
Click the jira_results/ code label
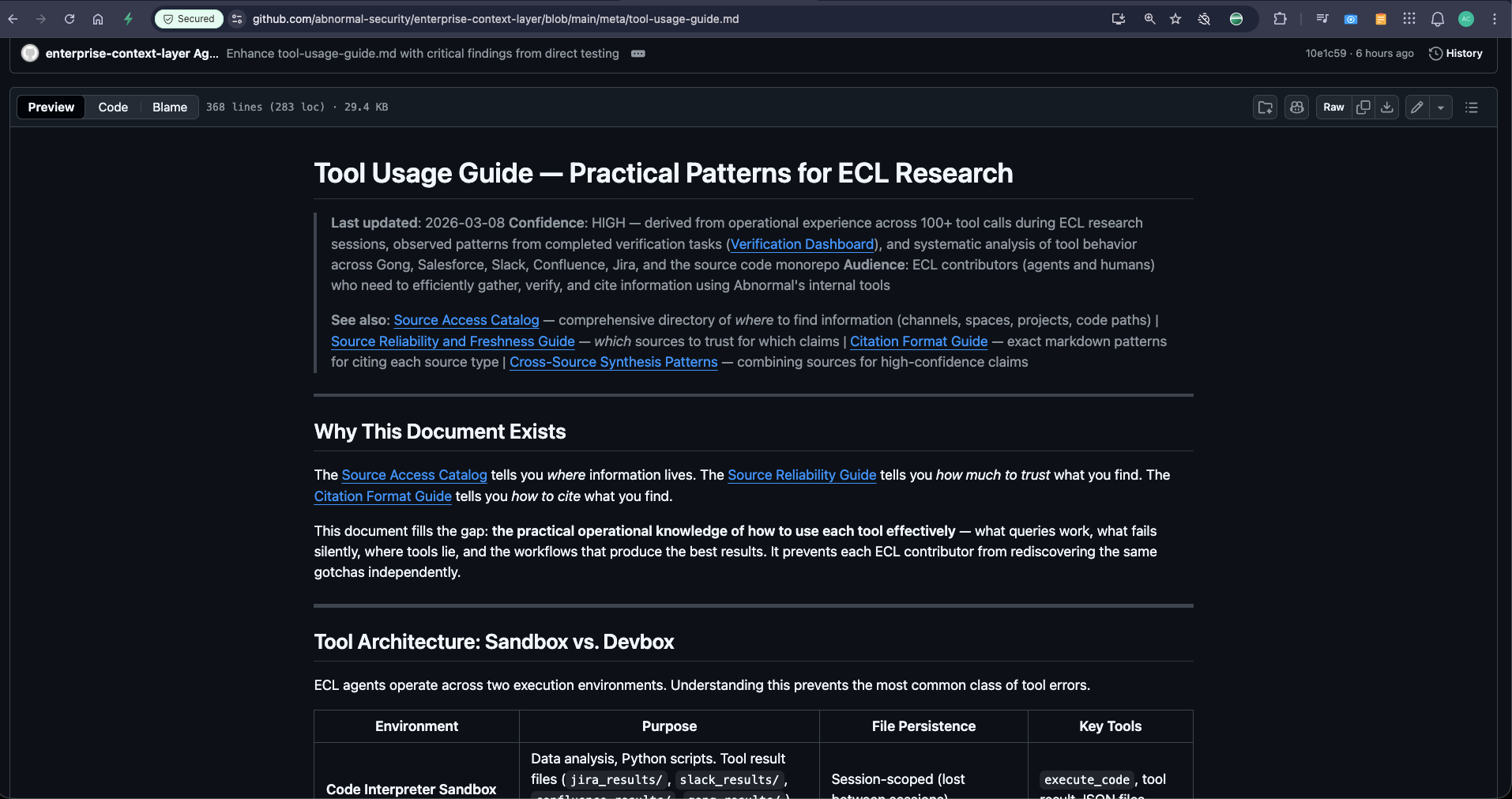click(616, 780)
